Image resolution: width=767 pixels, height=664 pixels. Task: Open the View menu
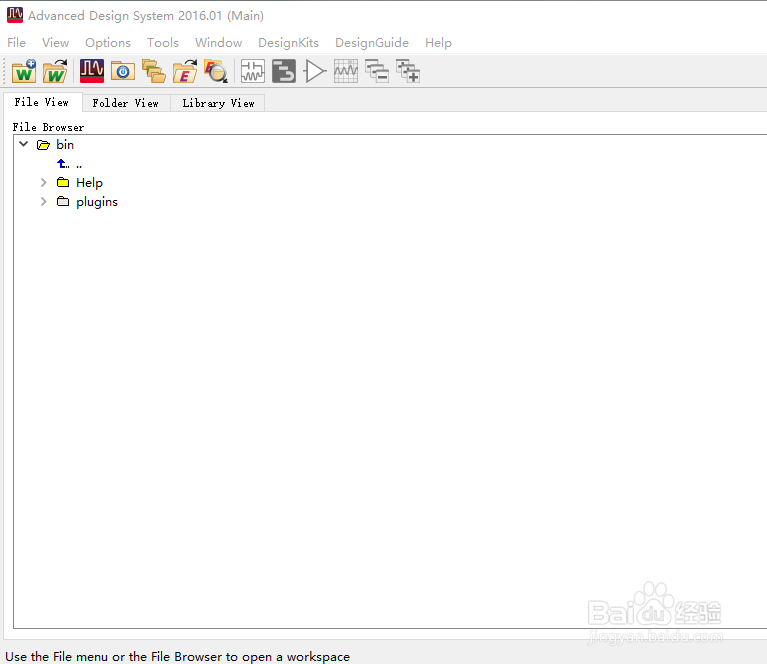(x=55, y=43)
